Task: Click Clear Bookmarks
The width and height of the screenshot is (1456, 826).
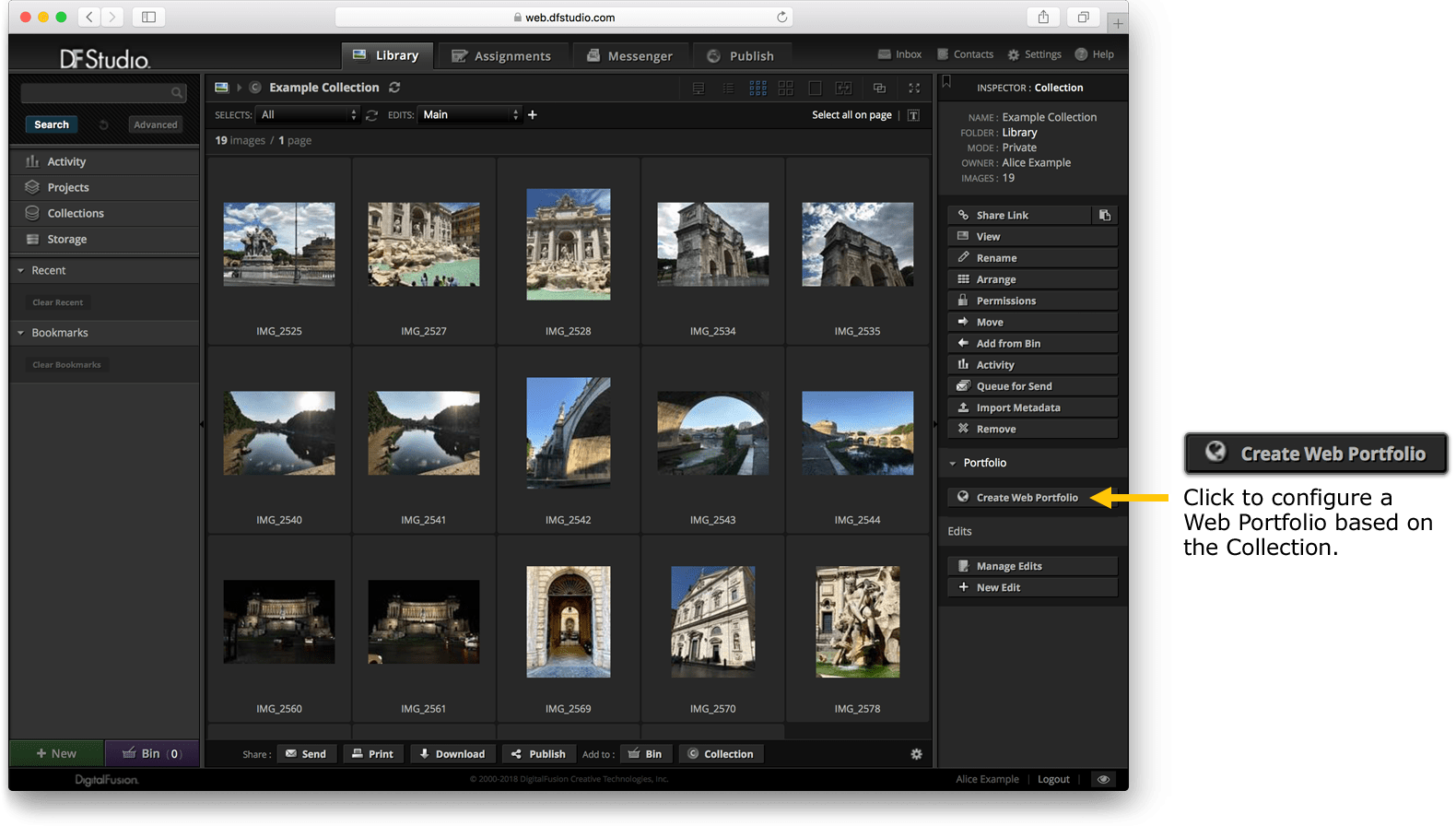Action: tap(66, 365)
